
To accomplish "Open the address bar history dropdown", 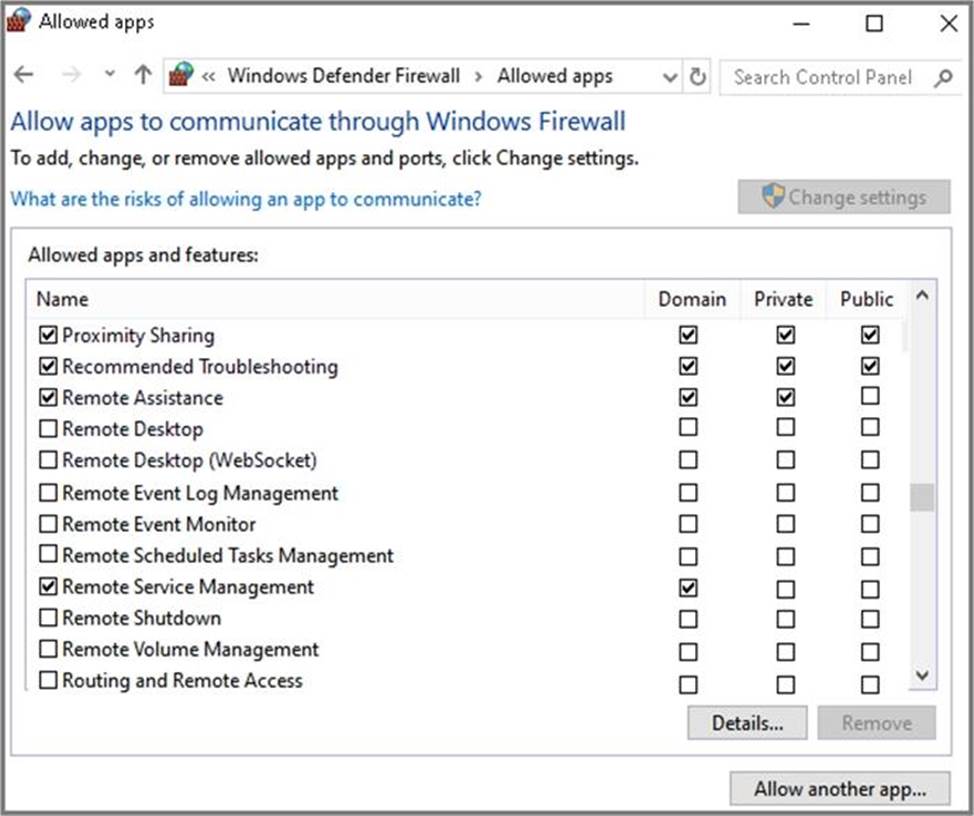I will [x=670, y=76].
